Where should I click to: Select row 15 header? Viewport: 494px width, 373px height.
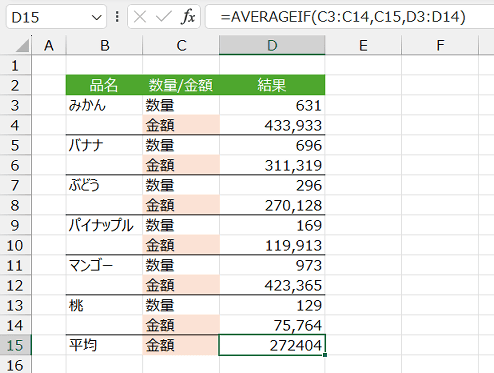15,345
